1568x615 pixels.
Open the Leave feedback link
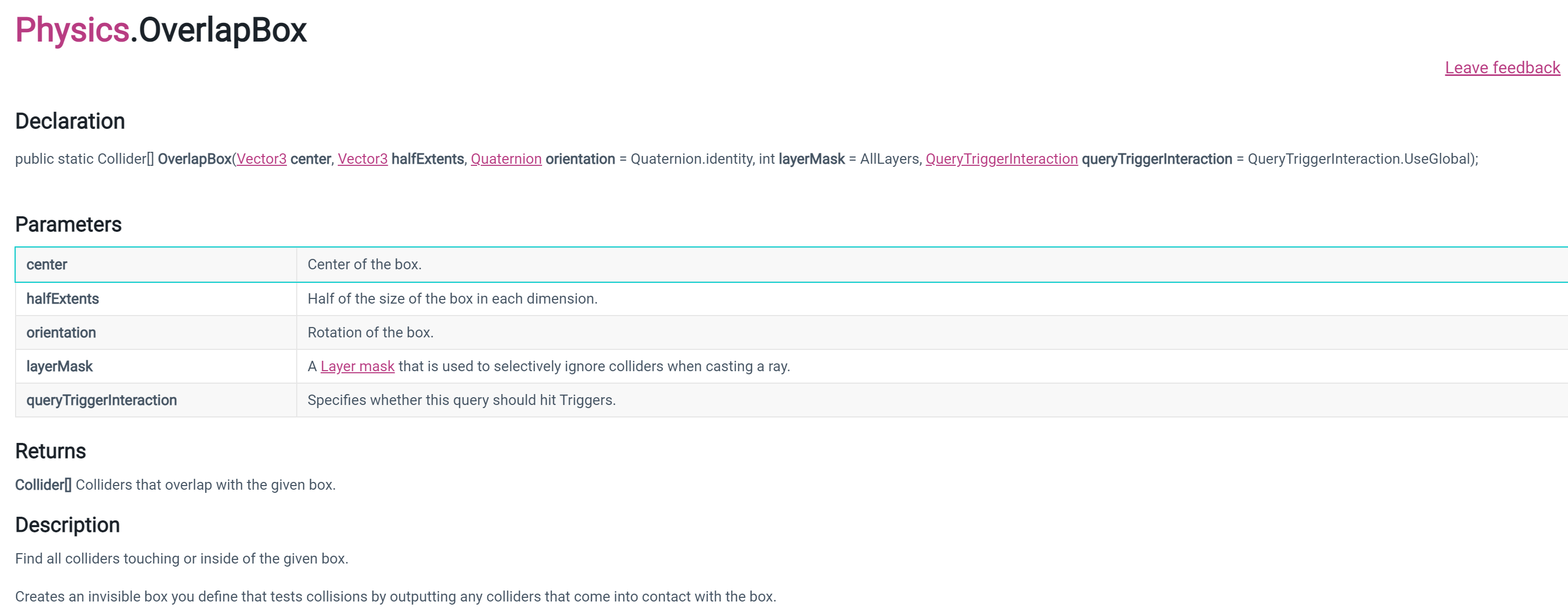(x=1501, y=68)
